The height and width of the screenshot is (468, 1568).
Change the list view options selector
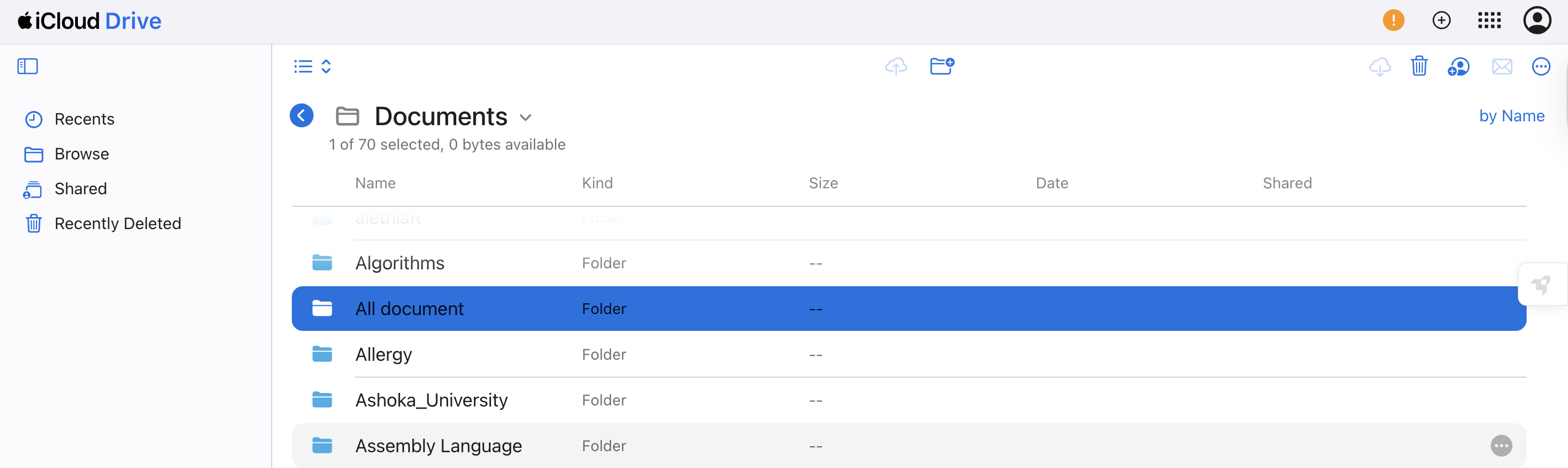313,66
